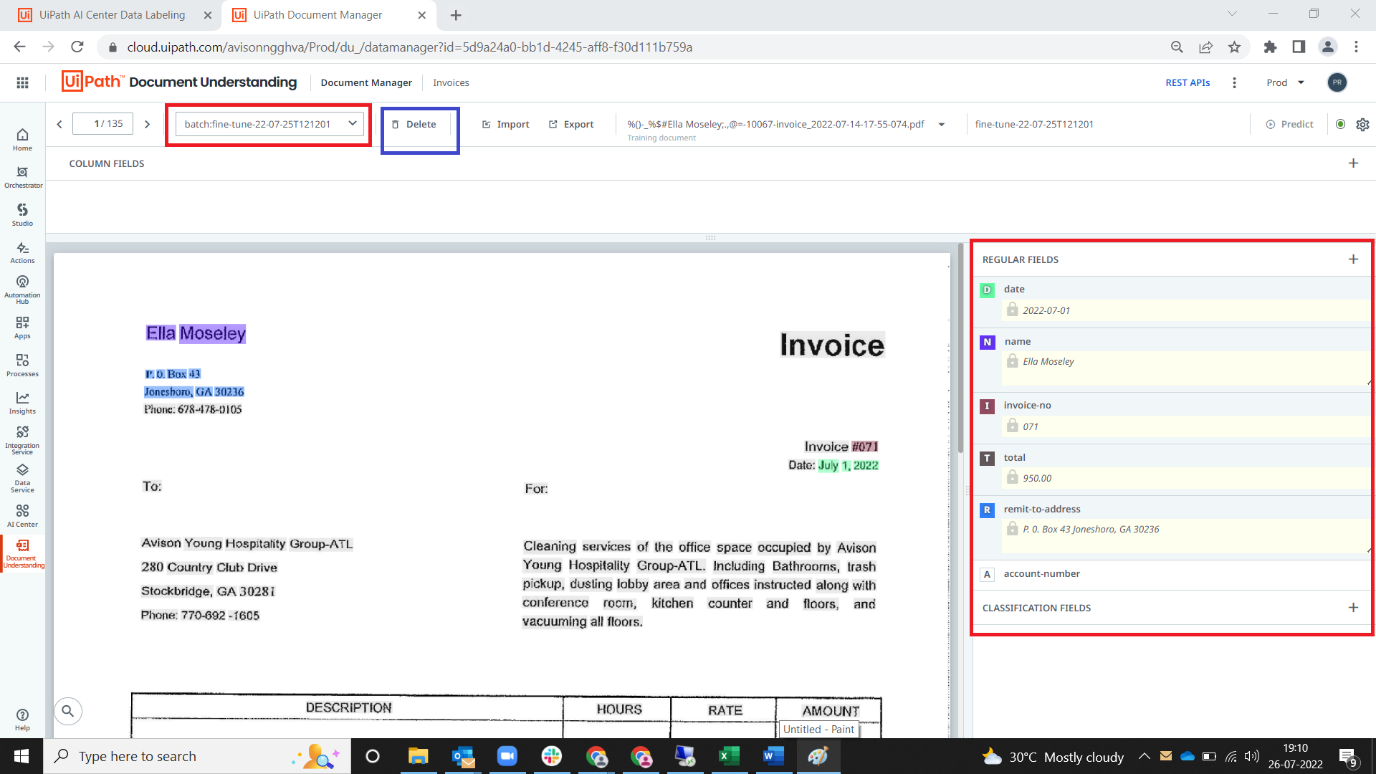Image resolution: width=1376 pixels, height=774 pixels.
Task: Add a new classification field
Action: pos(1353,607)
